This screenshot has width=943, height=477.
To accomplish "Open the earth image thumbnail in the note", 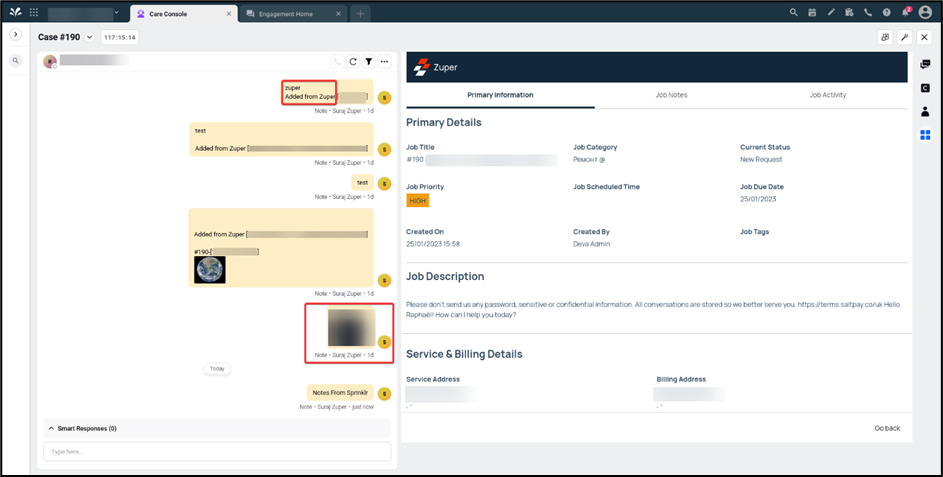I will tap(210, 269).
